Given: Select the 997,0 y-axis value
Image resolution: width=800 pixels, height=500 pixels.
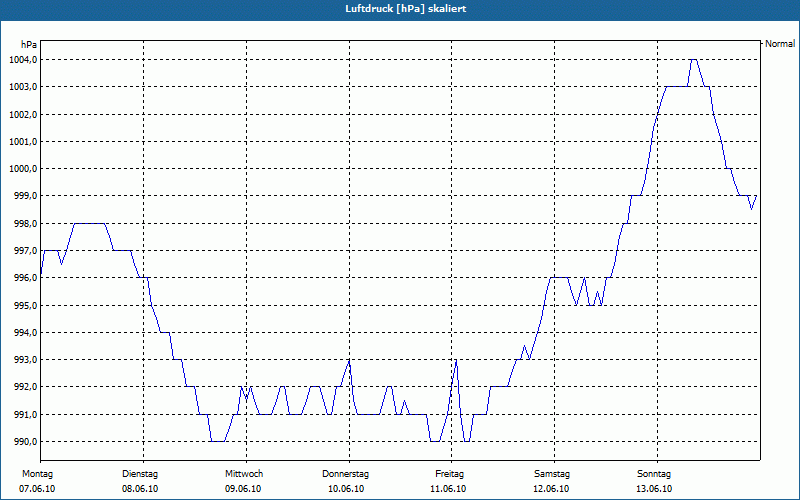Looking at the screenshot, I should point(24,251).
